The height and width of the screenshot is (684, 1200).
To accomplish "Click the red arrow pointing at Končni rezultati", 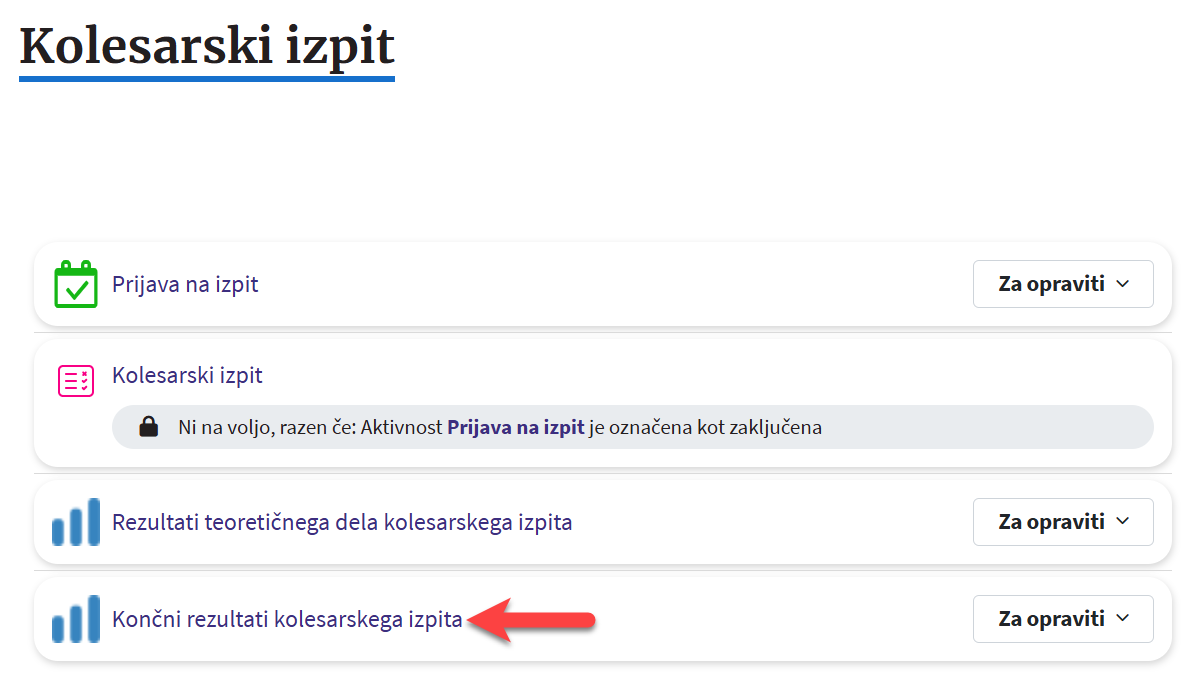I will 532,620.
